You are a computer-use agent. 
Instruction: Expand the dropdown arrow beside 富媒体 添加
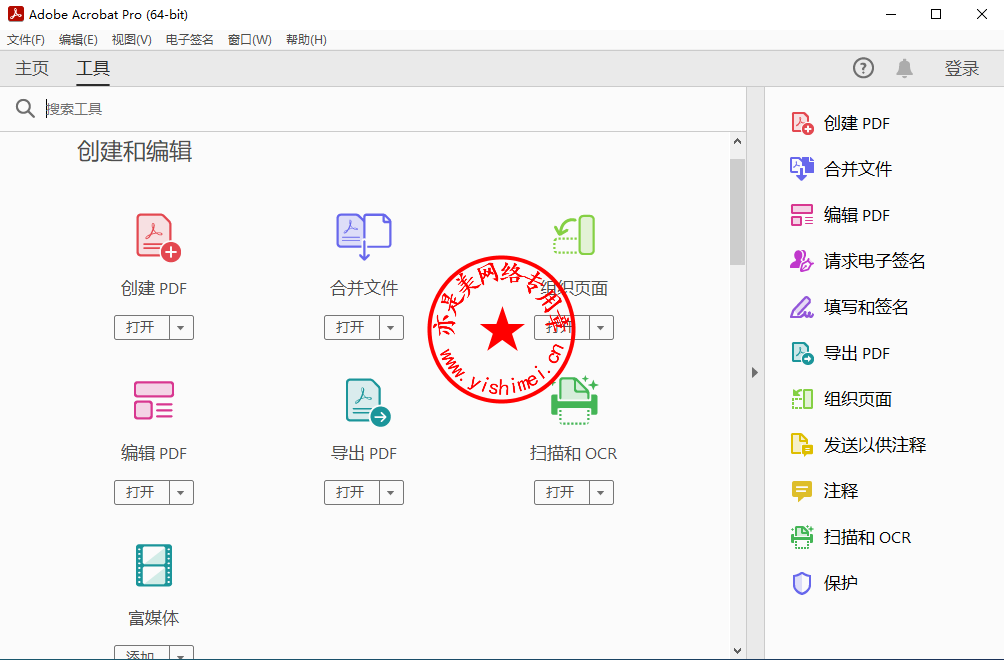click(181, 654)
